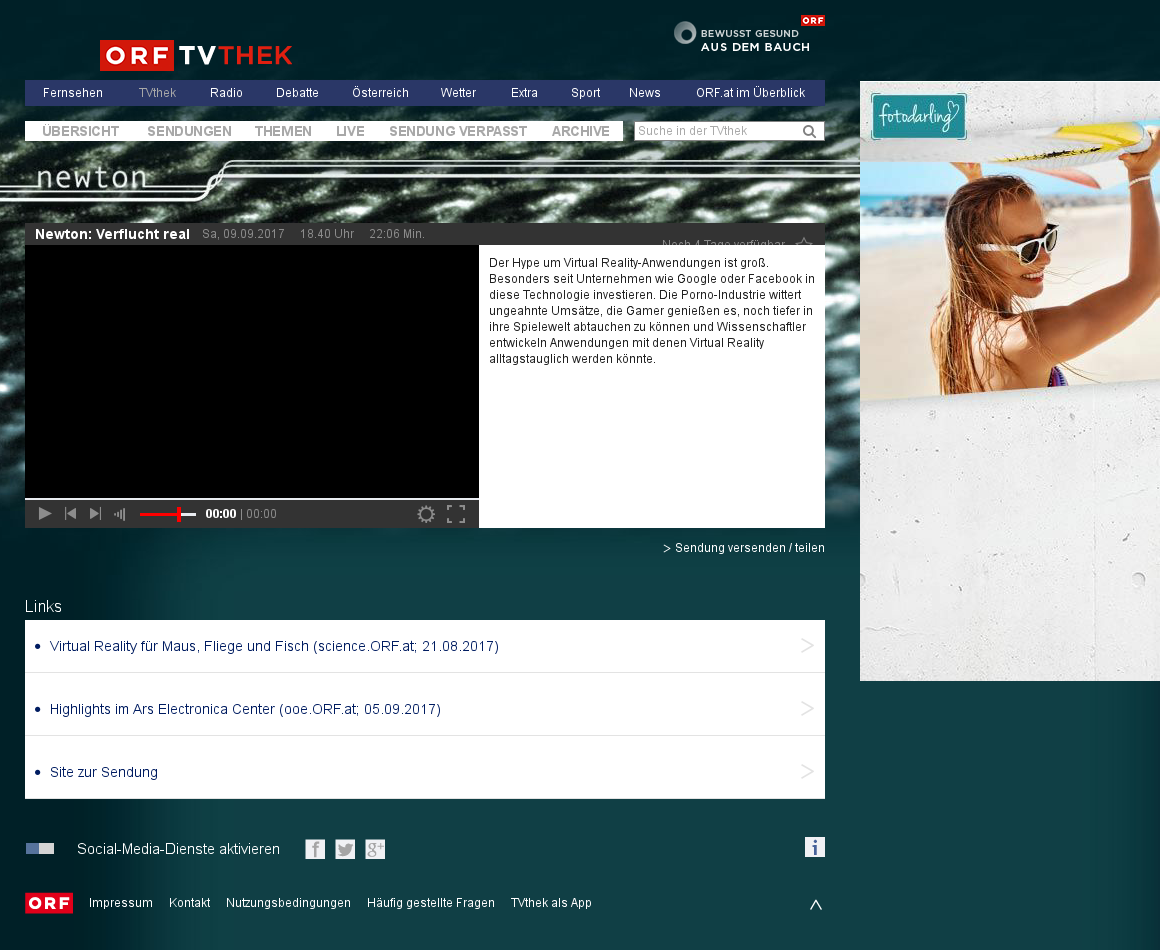Expand Sendung versenden / teilen
Viewport: 1160px width, 950px height.
click(x=743, y=548)
